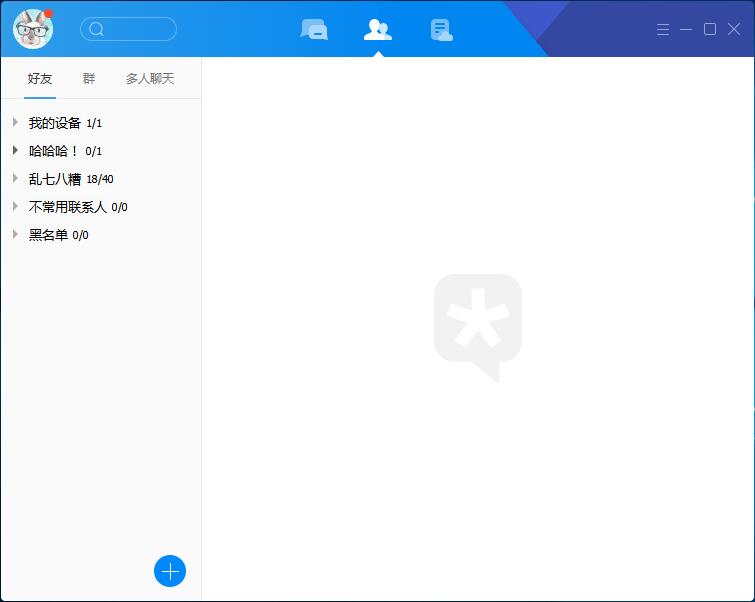Expand the 黑名单 group arrow
The image size is (755, 602).
point(15,235)
